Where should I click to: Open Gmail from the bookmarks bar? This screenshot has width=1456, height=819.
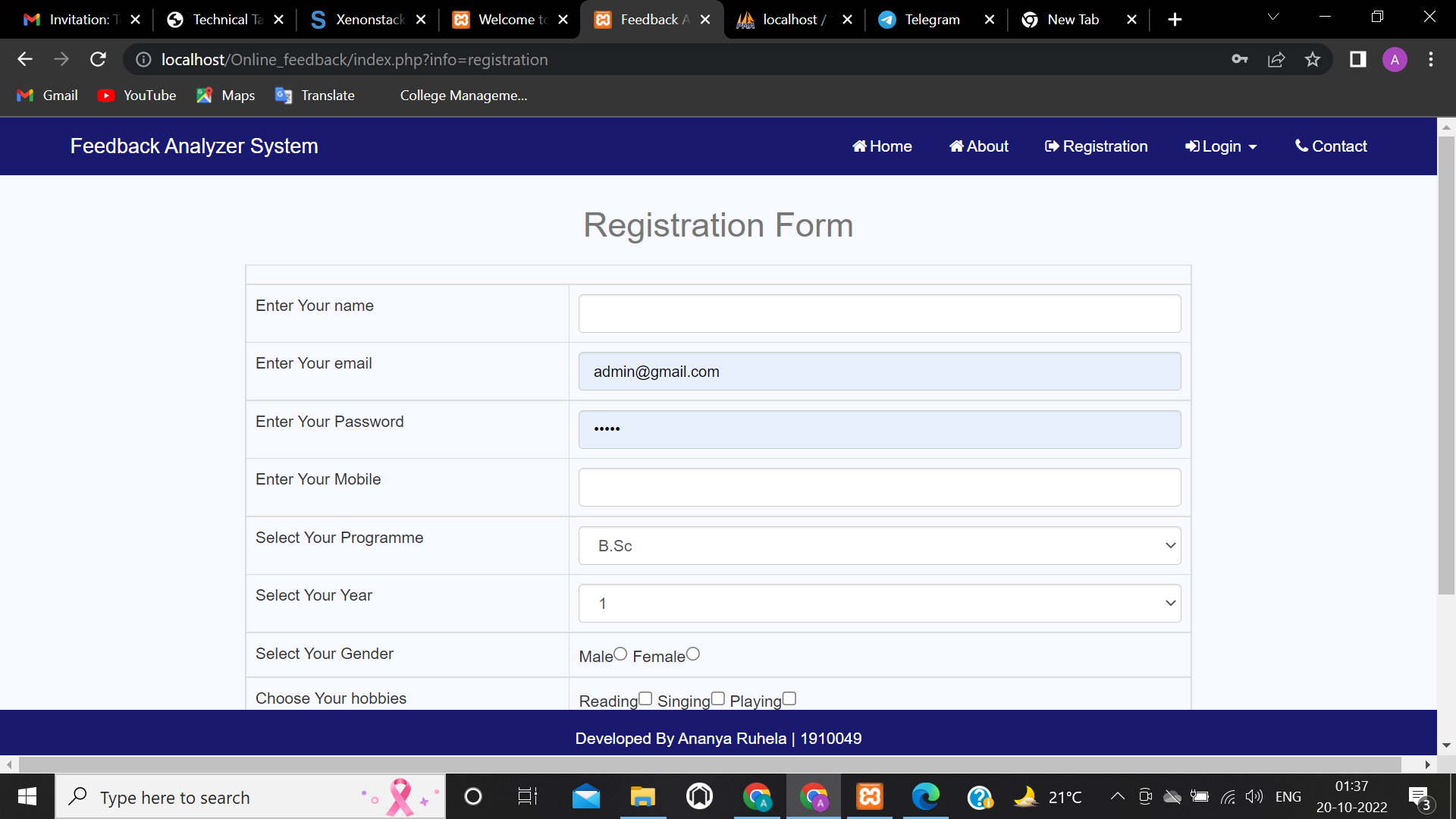click(x=47, y=95)
